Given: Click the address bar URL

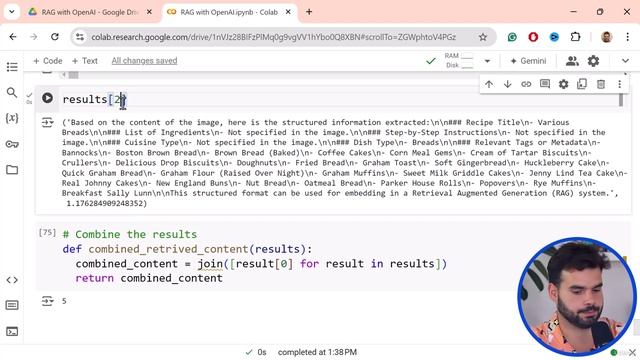Looking at the screenshot, I should 273,37.
